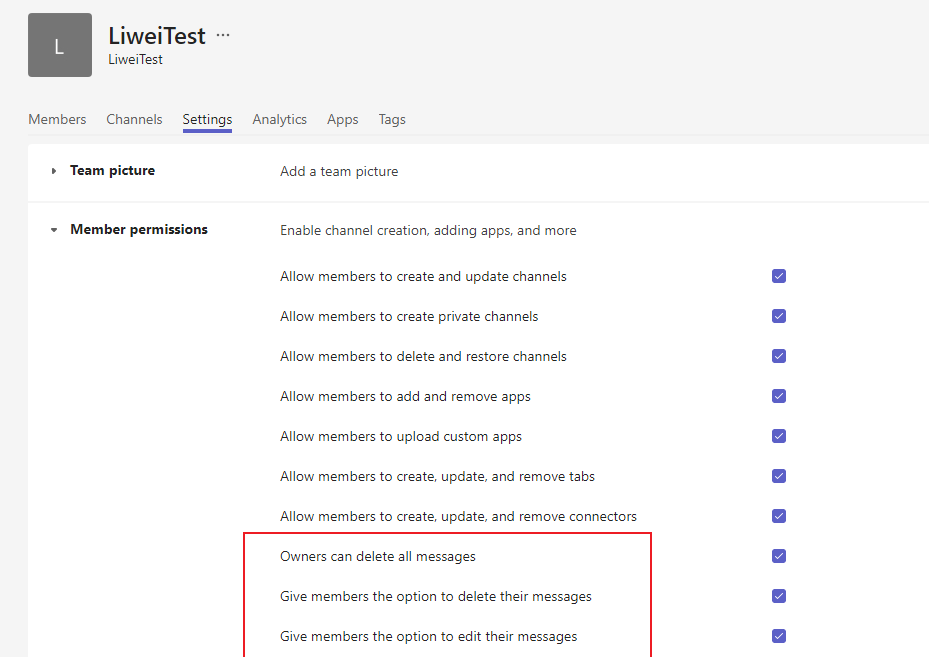Disable Allow members to delete and restore channels

[x=779, y=356]
